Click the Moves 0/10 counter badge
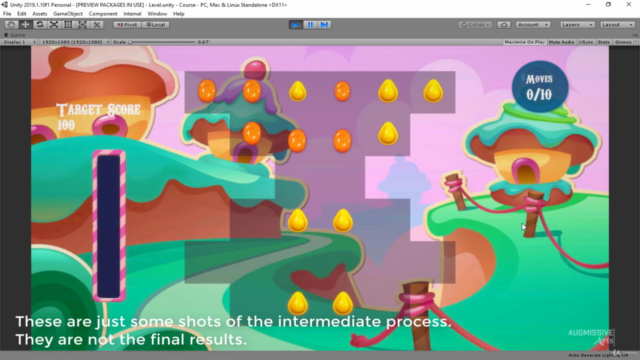This screenshot has width=640, height=360. (540, 87)
